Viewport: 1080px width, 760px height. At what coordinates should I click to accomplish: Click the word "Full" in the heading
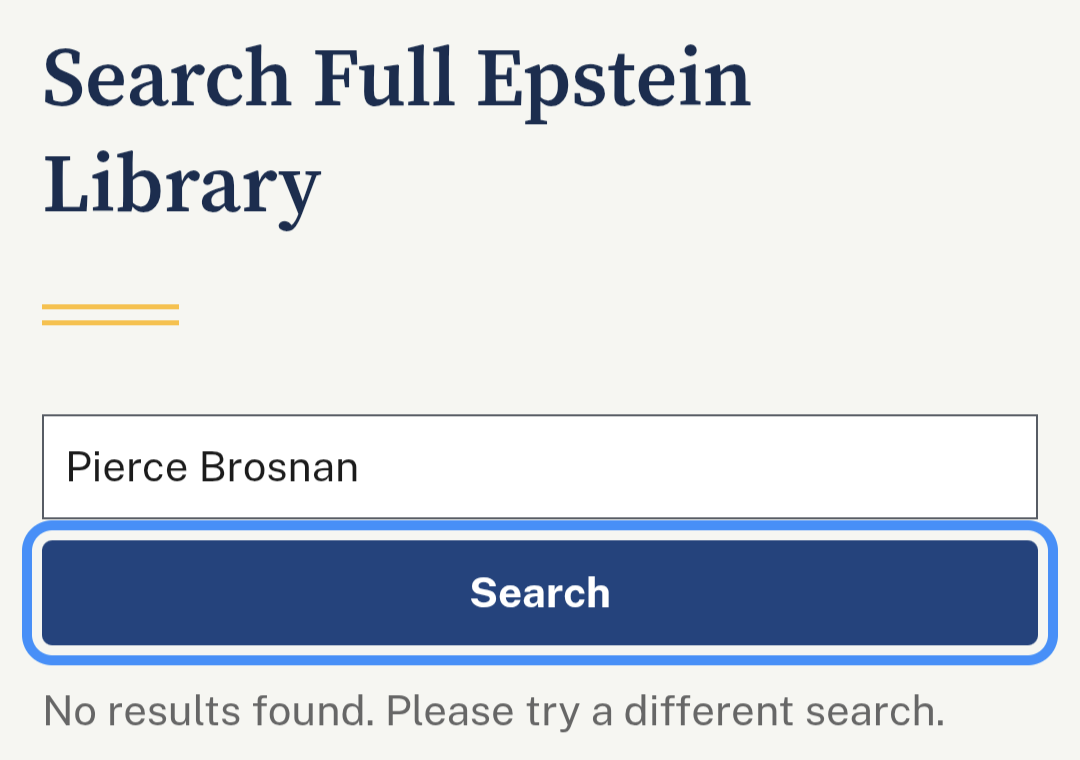(x=384, y=80)
